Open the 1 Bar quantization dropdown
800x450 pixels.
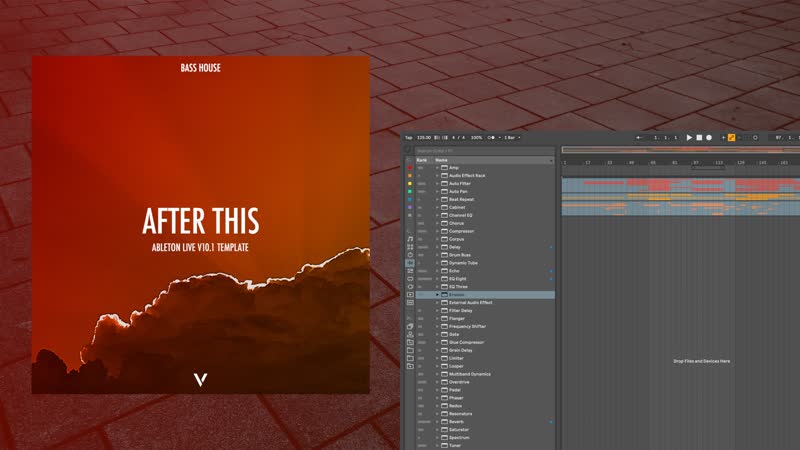[512, 137]
